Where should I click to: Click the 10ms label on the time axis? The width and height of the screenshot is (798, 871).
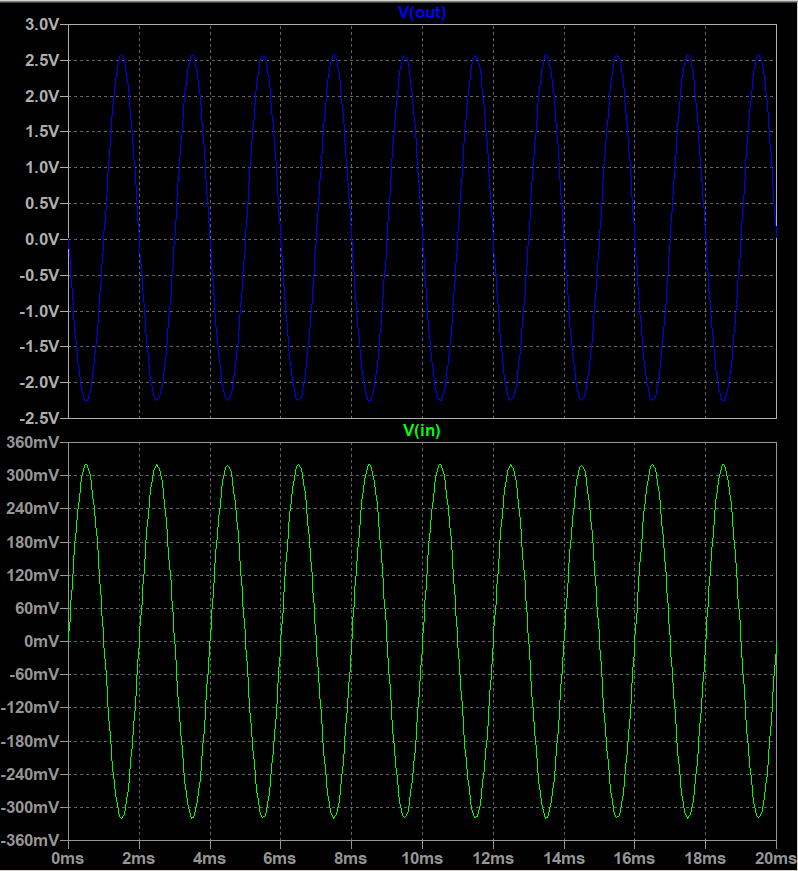click(x=422, y=859)
